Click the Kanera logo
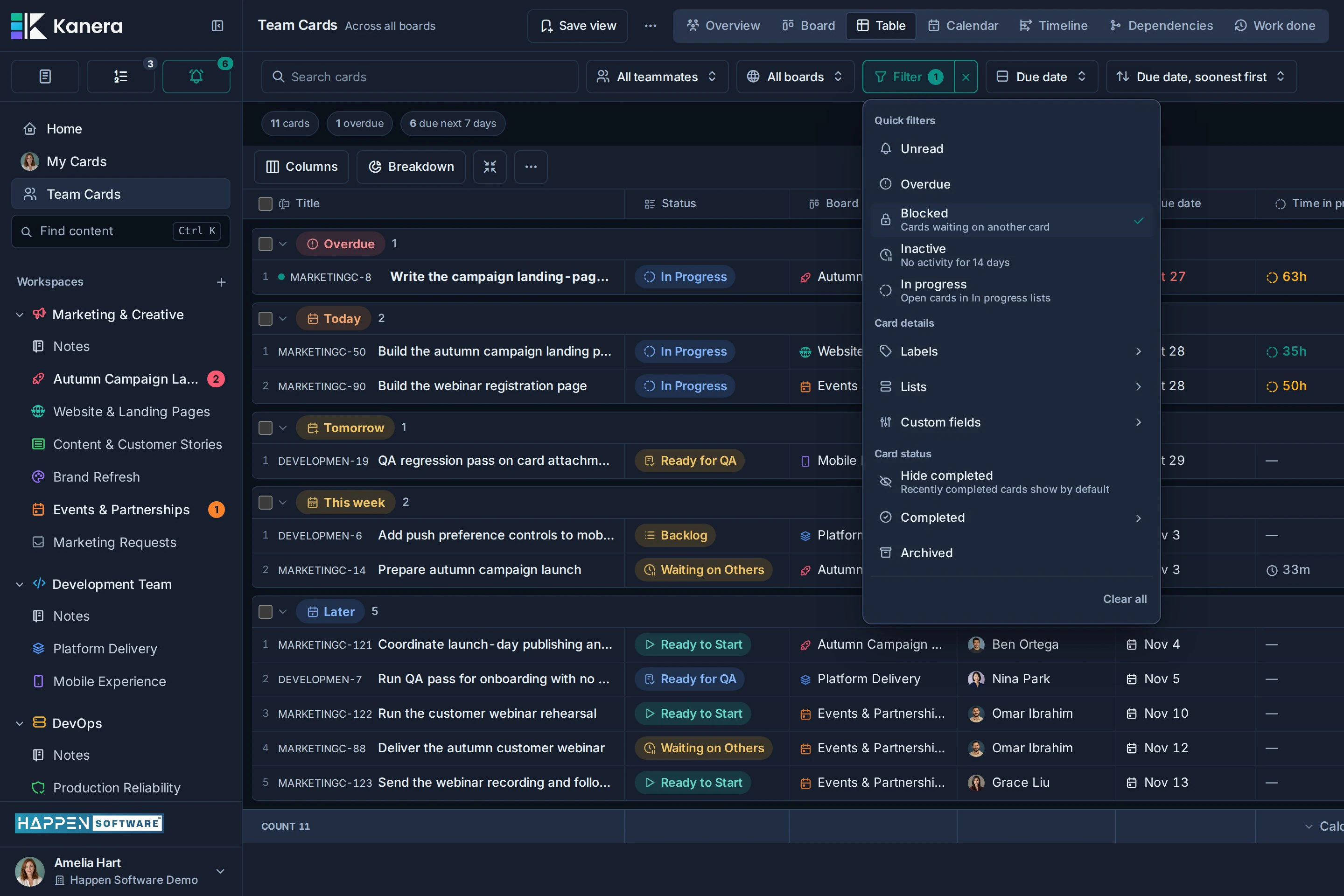The image size is (1344, 896). [x=67, y=26]
